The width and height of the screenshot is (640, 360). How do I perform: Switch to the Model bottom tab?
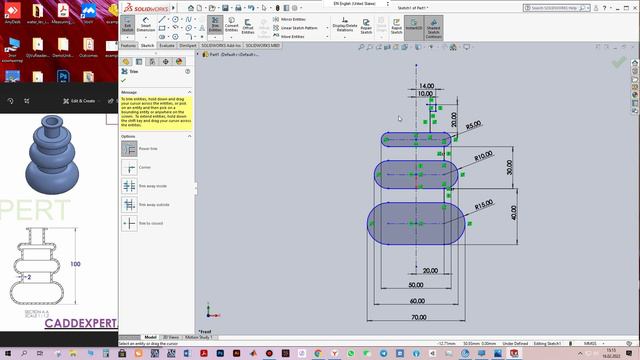tap(150, 337)
